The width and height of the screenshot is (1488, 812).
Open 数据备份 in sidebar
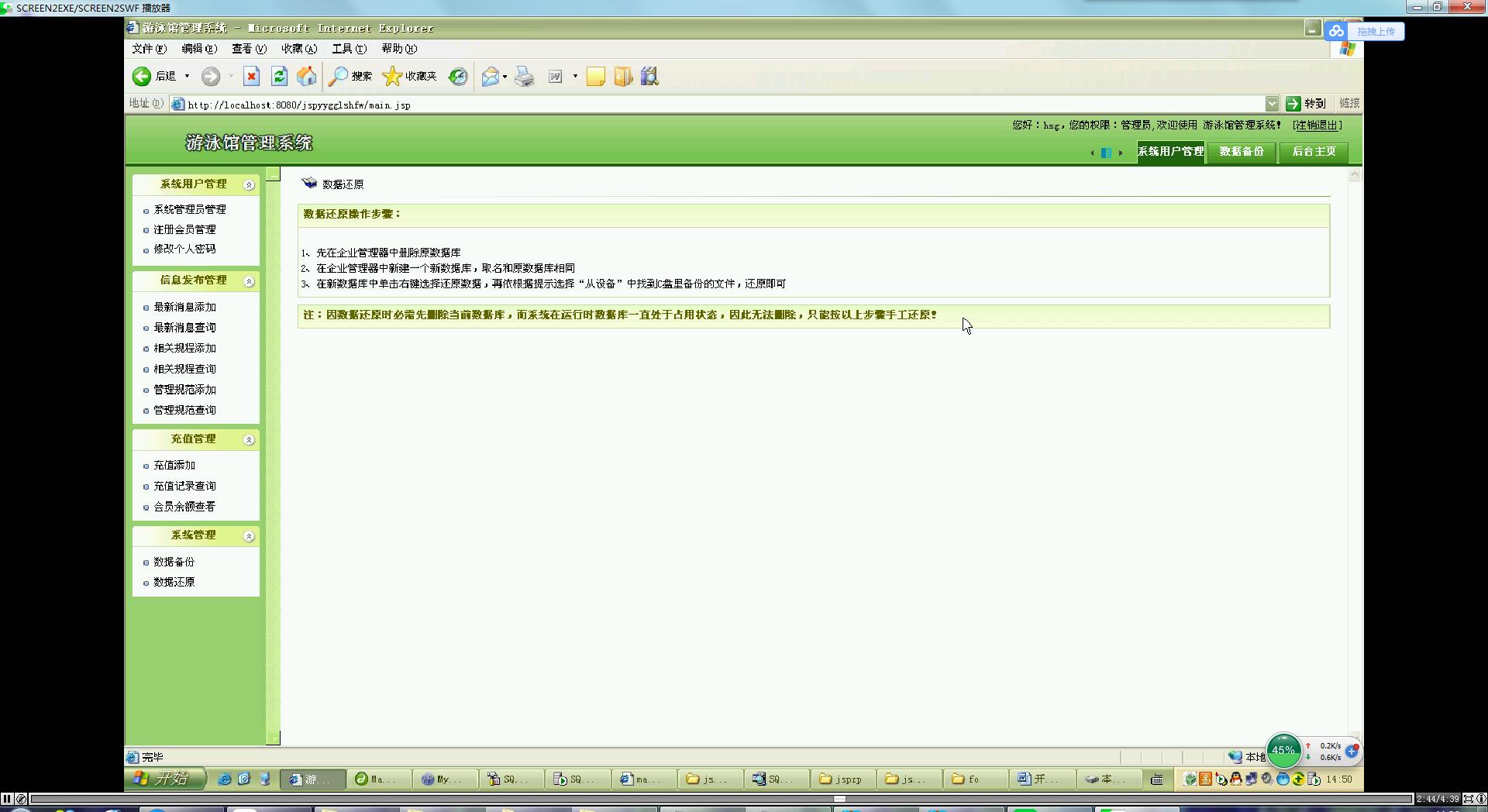coord(174,562)
